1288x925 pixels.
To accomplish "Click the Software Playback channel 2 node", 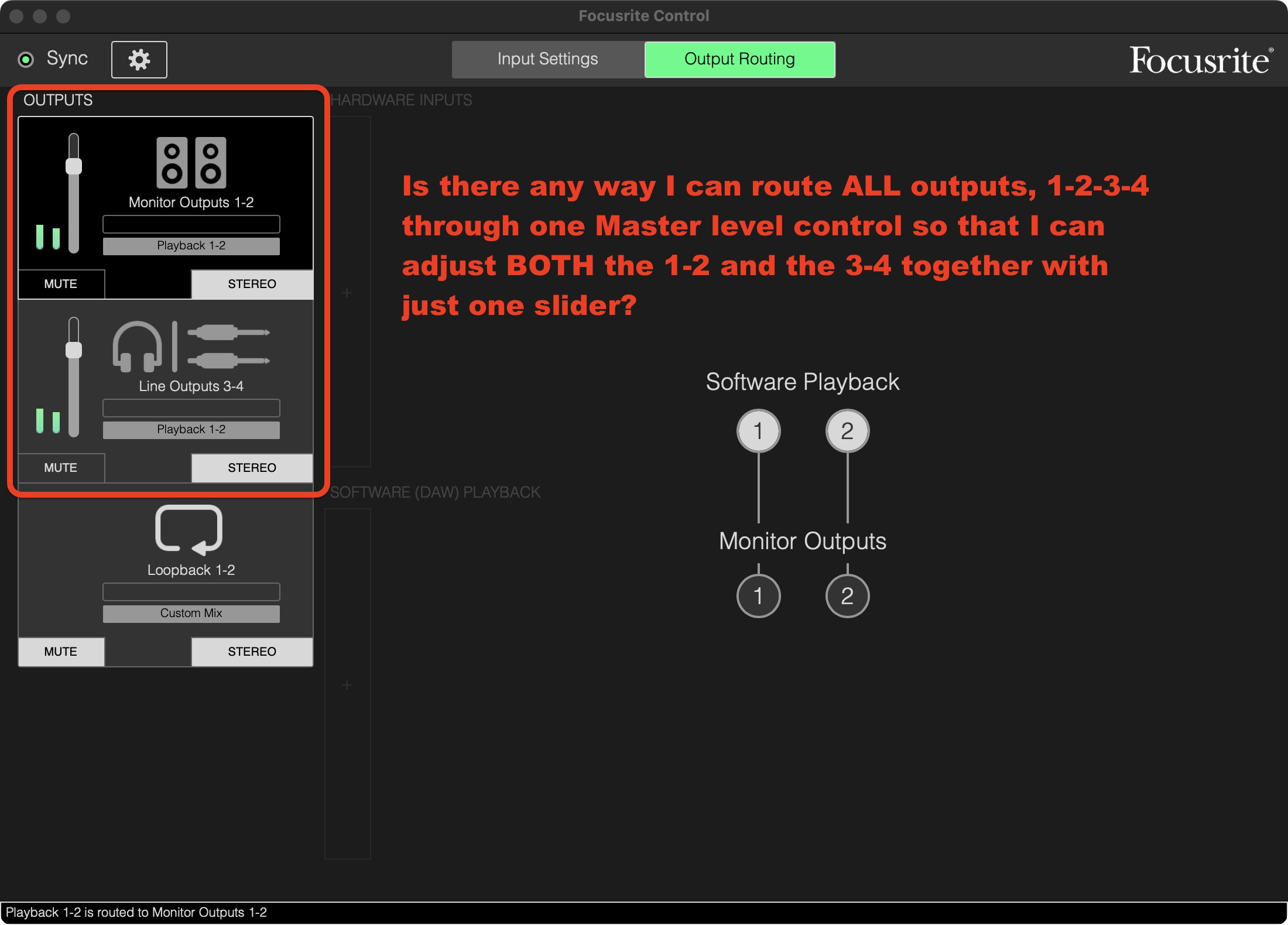I will pos(847,431).
